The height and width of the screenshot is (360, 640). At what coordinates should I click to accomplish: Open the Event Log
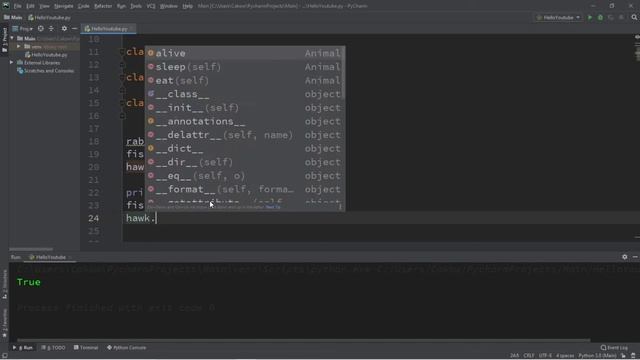[x=614, y=347]
